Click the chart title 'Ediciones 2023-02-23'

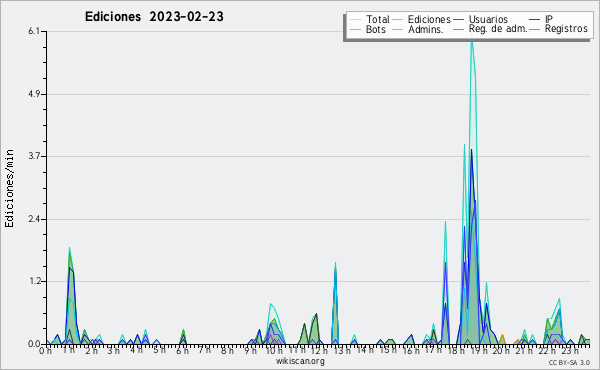(154, 17)
